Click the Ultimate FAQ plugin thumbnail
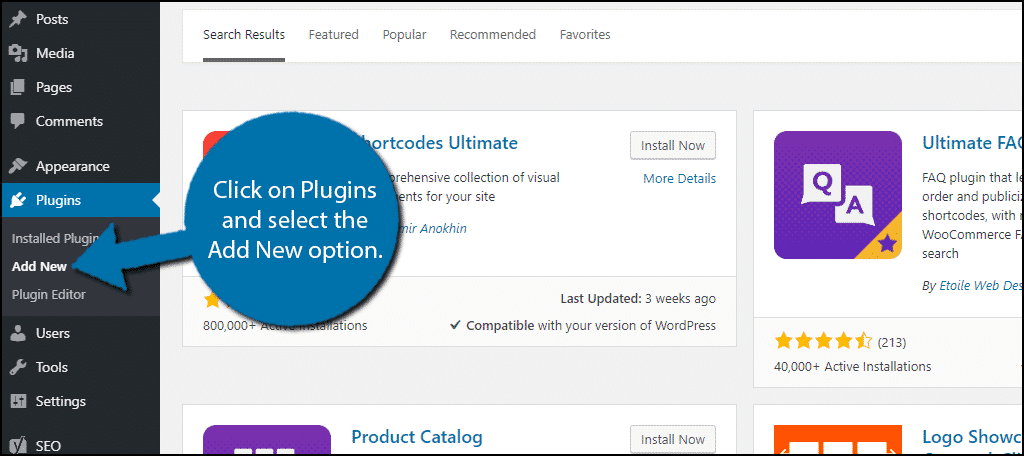This screenshot has height=456, width=1024. pos(838,195)
